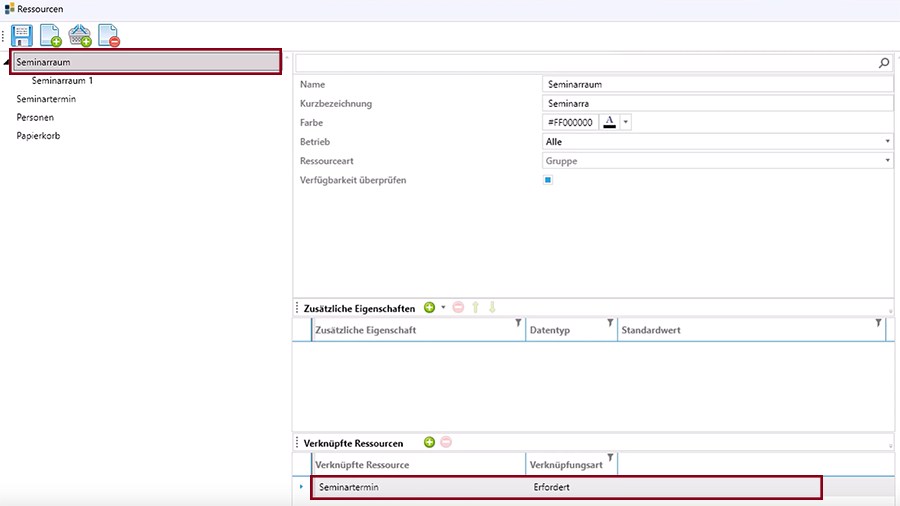
Task: Filter the Datentyp column
Action: point(610,324)
